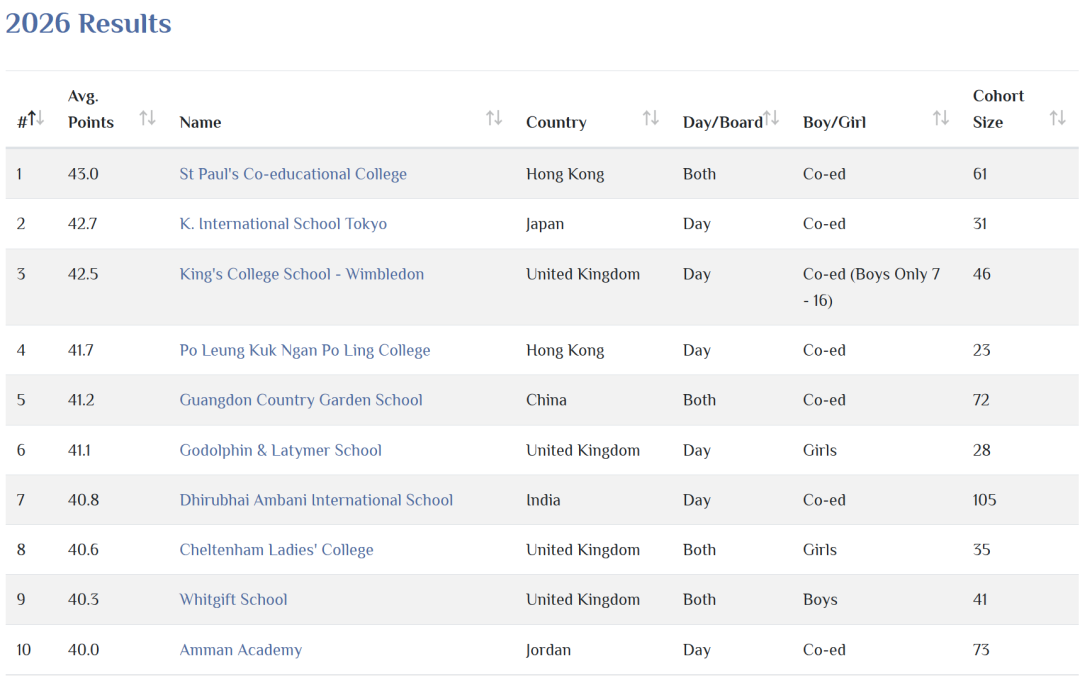Open King's College School - Wimbledon link

point(302,274)
